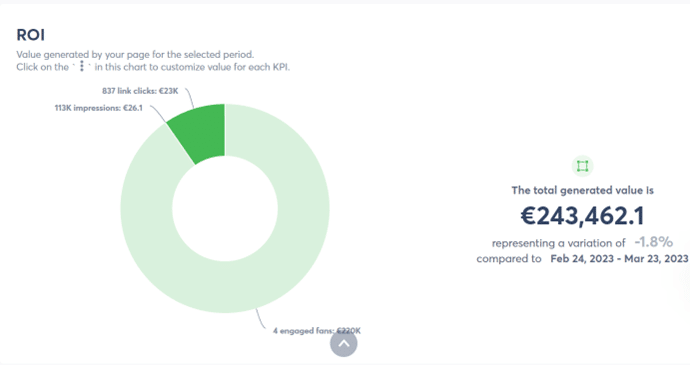The height and width of the screenshot is (365, 690).
Task: Click 'The total generated value is' caption
Action: [x=582, y=190]
